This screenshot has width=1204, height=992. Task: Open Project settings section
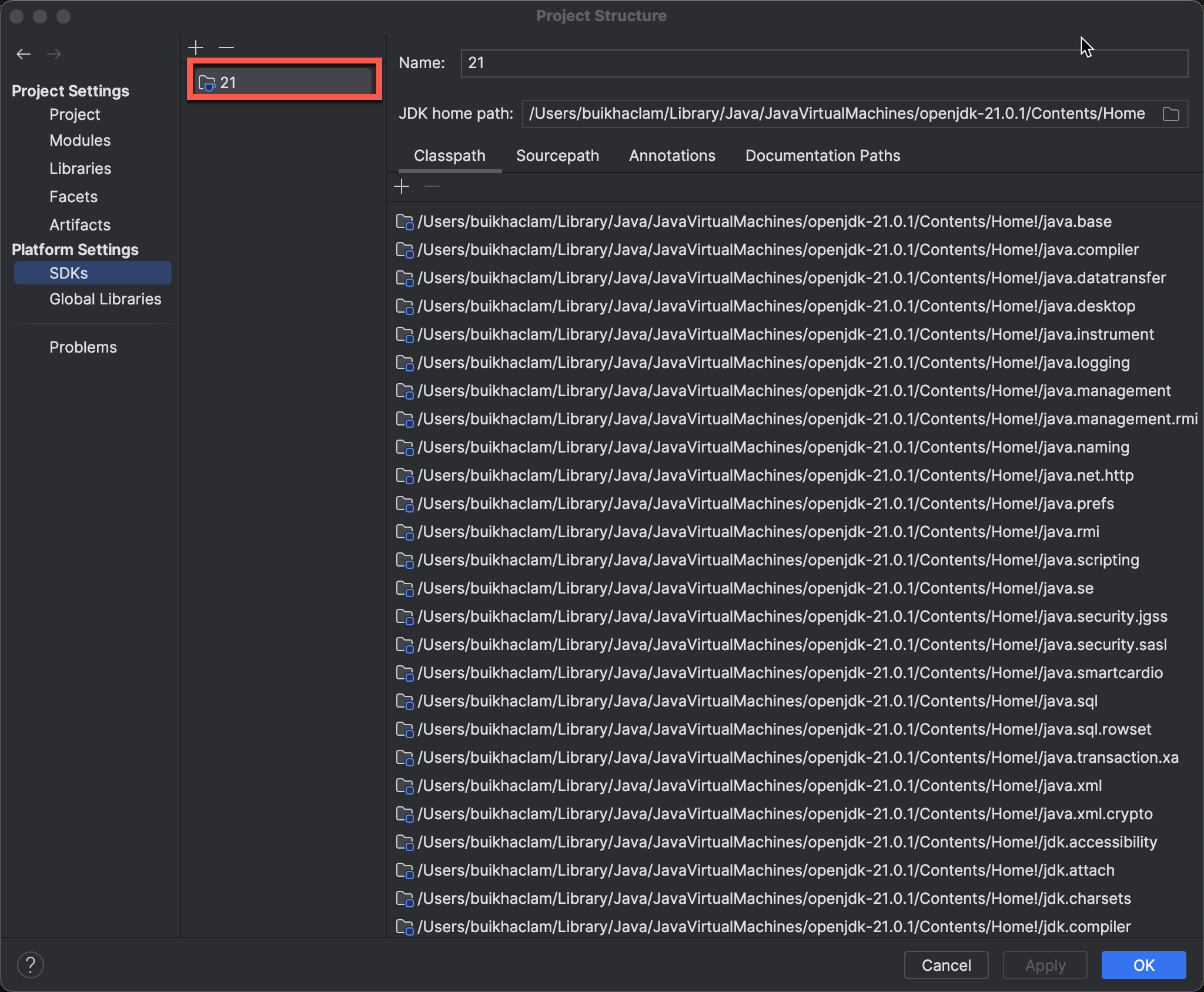pyautogui.click(x=75, y=115)
